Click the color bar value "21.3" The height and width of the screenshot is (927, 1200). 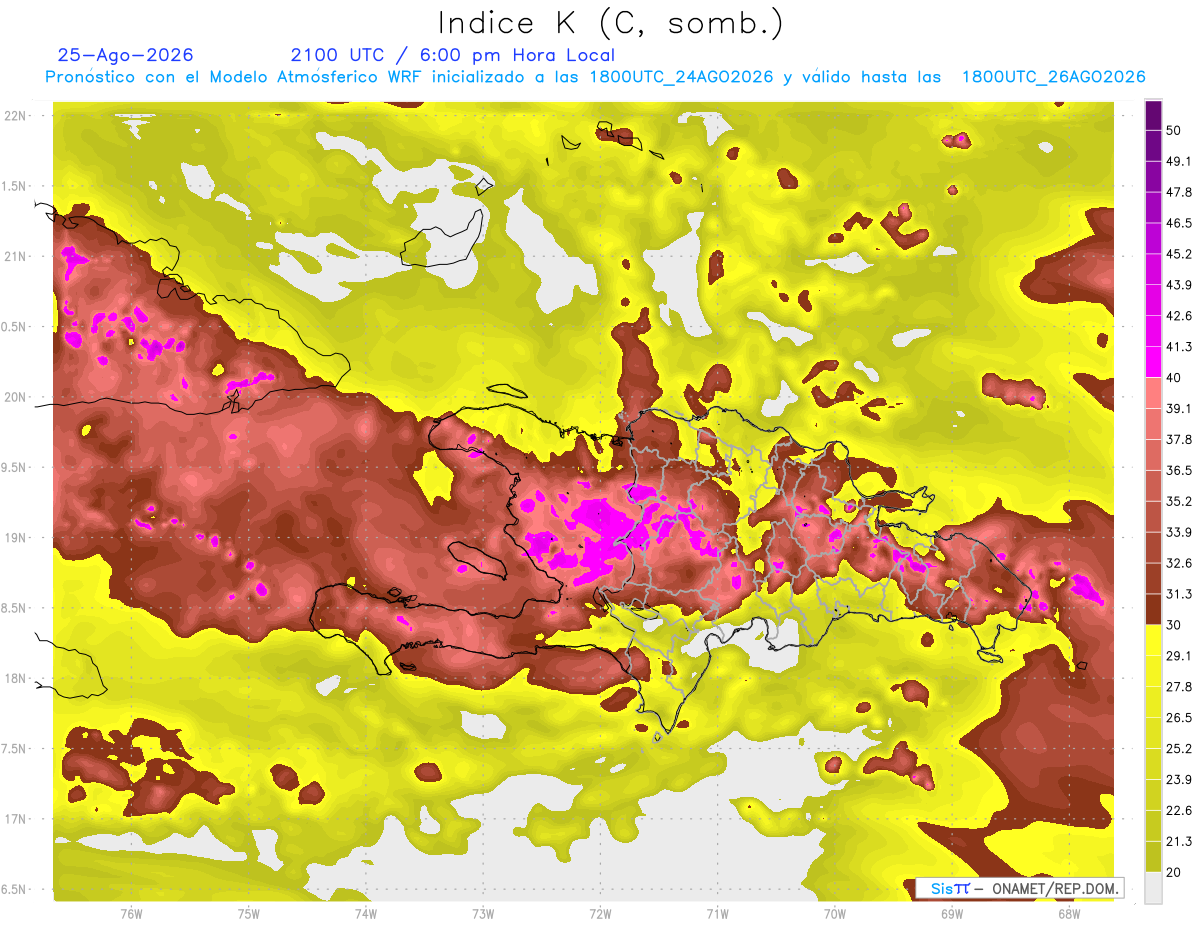point(1179,841)
